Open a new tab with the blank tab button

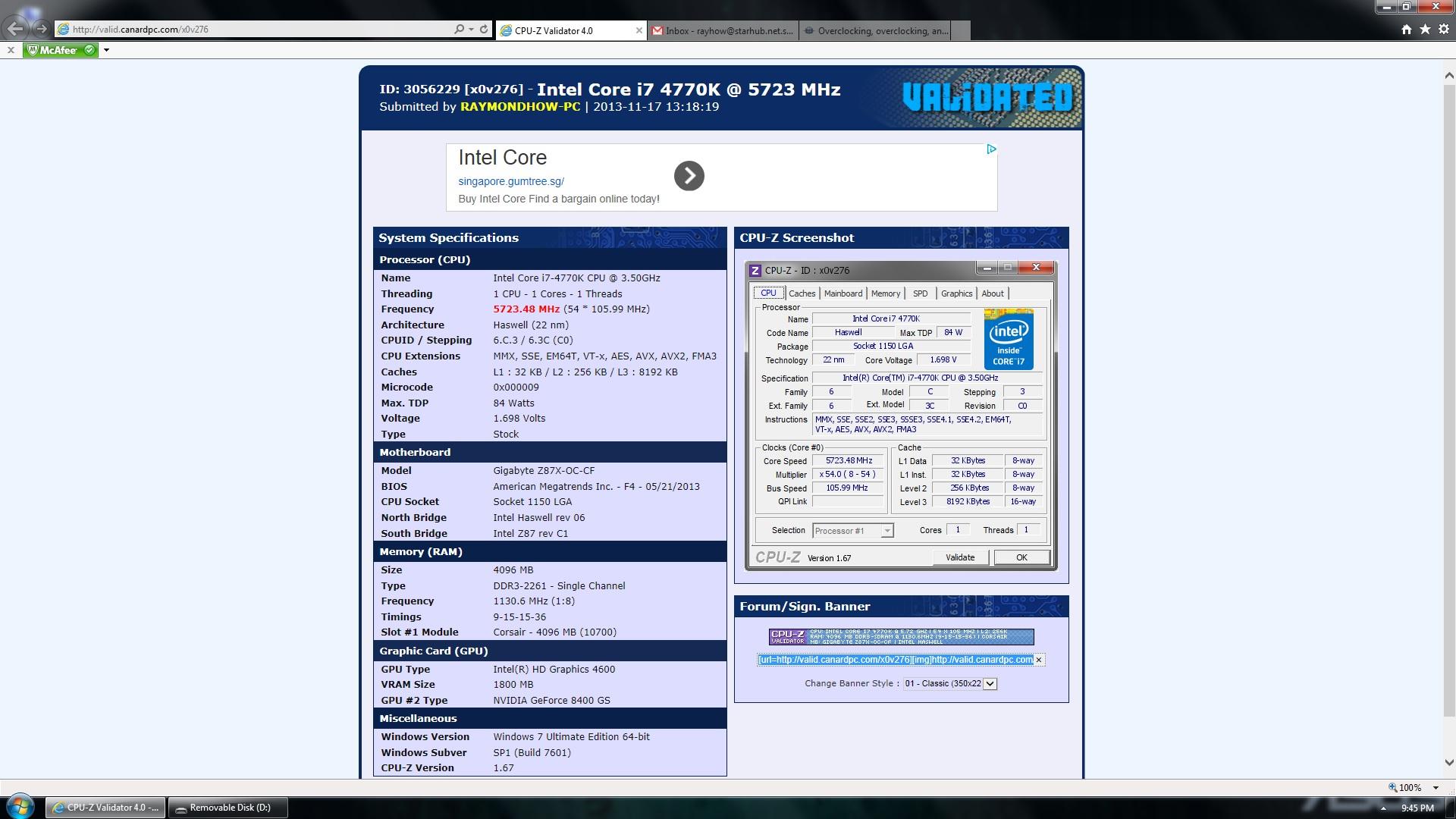tap(960, 31)
